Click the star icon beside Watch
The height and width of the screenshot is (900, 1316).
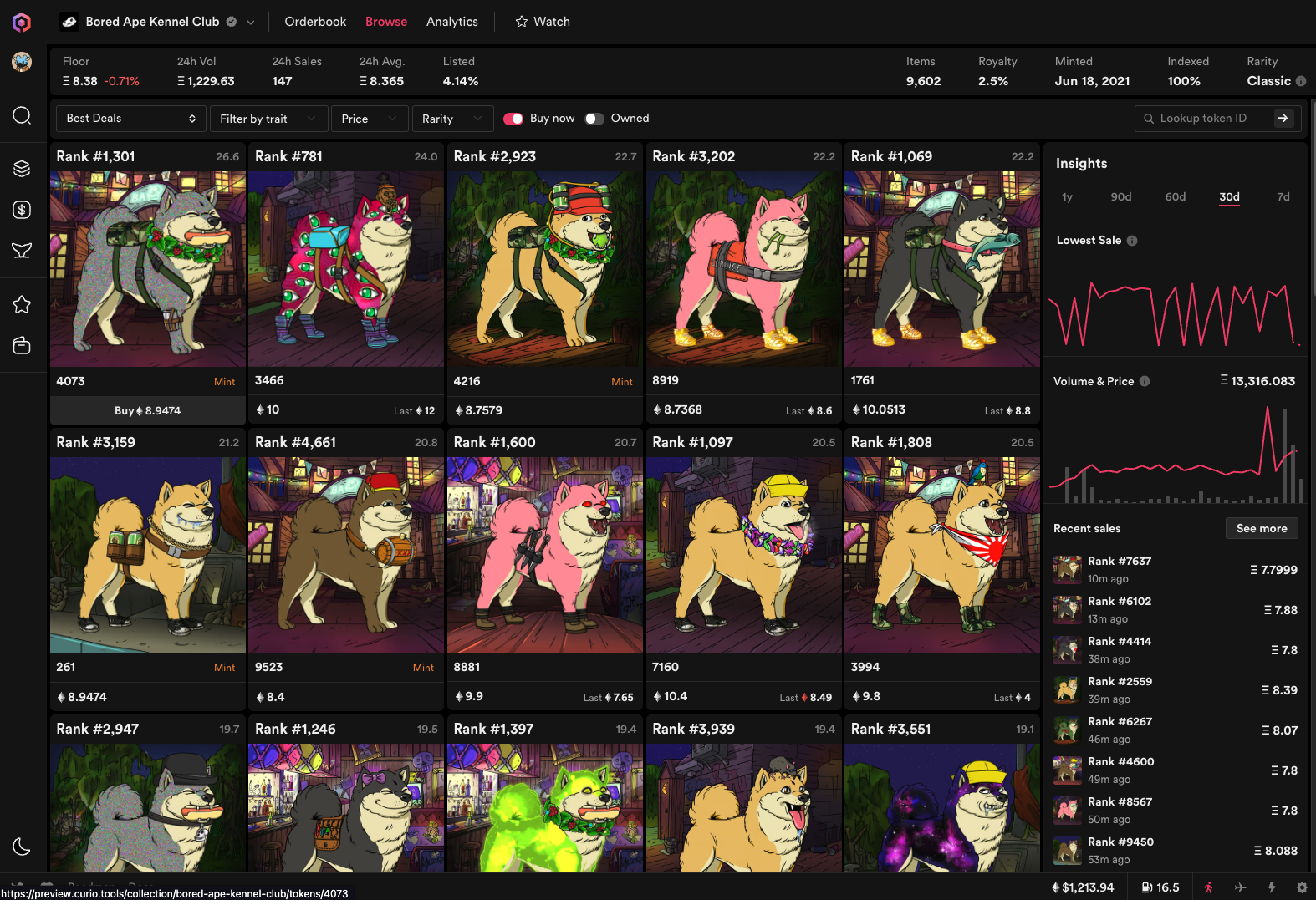(x=522, y=22)
